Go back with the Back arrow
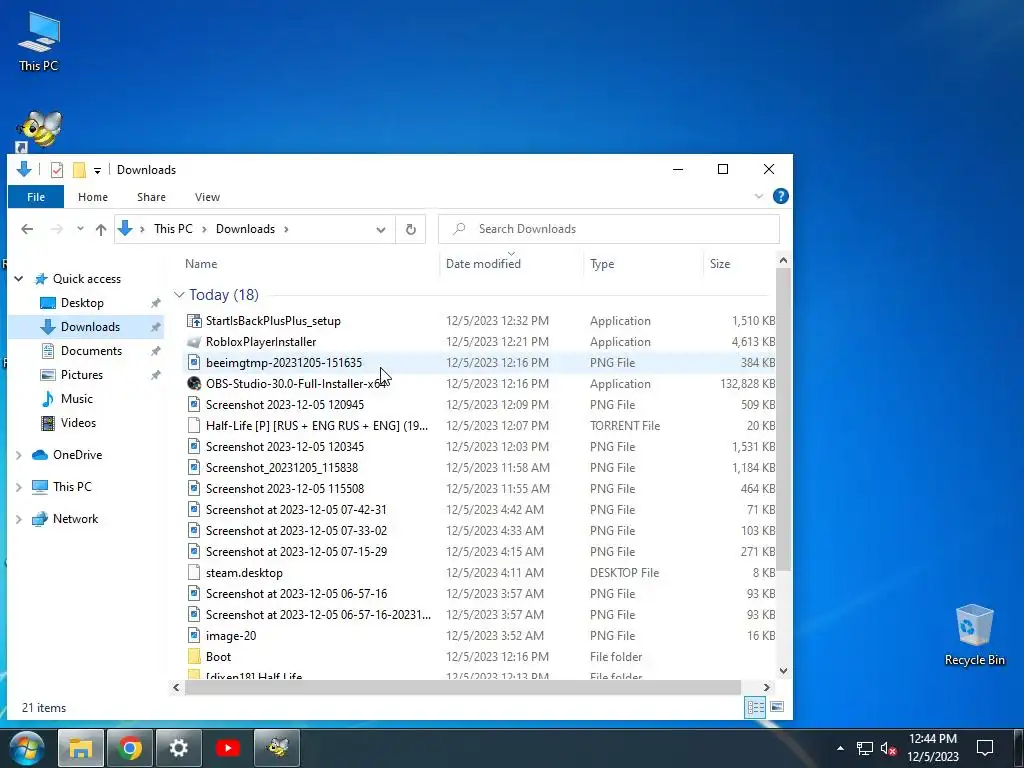 pos(27,229)
